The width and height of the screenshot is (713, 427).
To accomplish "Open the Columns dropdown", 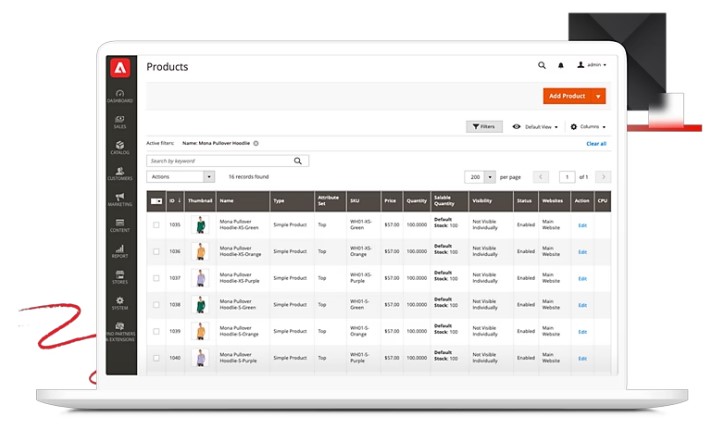I will (x=587, y=127).
